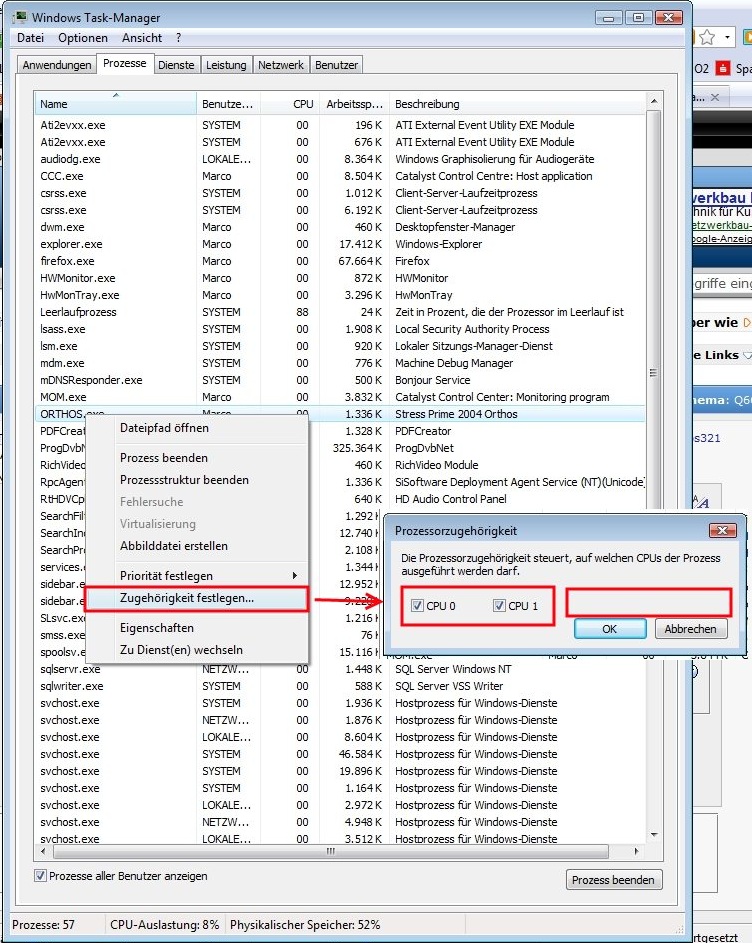Sort by the Arbeitssp... column header
The width and height of the screenshot is (752, 943).
(x=354, y=103)
